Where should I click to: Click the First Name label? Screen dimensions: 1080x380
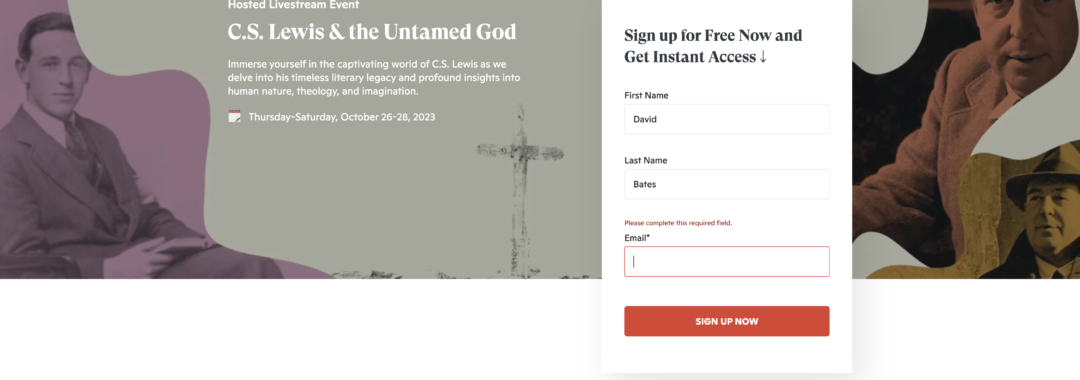coord(646,96)
